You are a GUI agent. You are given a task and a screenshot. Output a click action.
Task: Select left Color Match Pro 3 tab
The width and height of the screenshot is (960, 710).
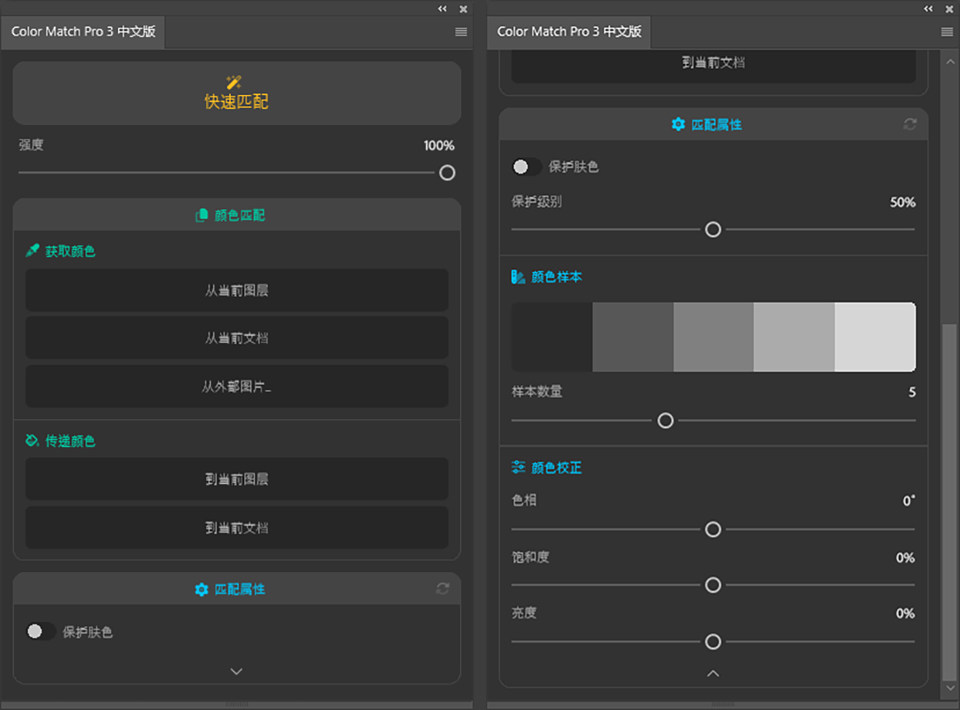pyautogui.click(x=83, y=32)
